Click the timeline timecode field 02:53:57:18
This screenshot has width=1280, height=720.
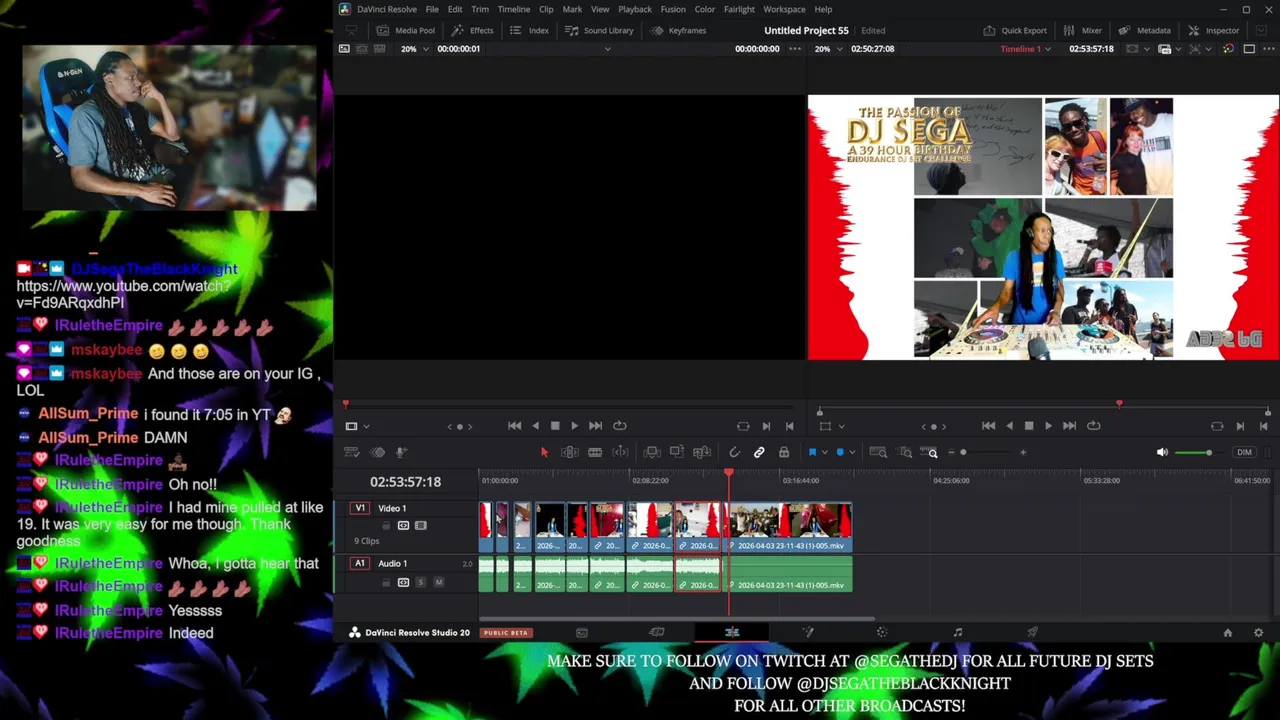405,482
